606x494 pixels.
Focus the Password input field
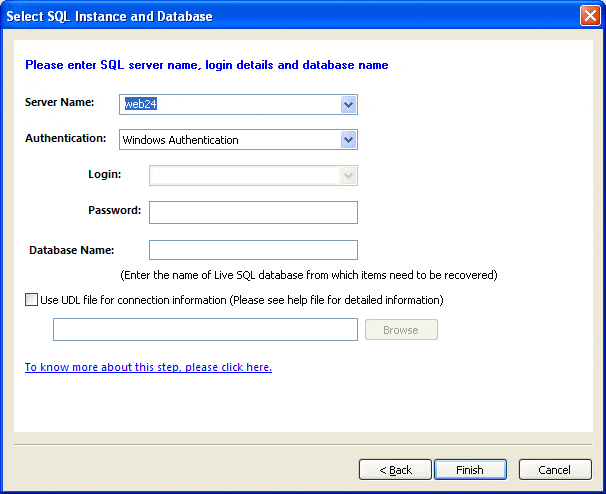tap(253, 212)
